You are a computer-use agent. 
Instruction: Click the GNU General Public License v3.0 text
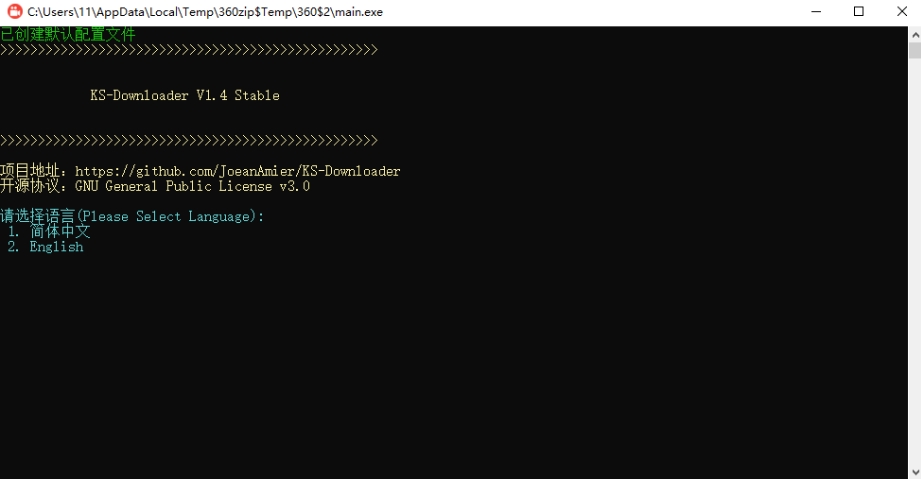pyautogui.click(x=193, y=186)
